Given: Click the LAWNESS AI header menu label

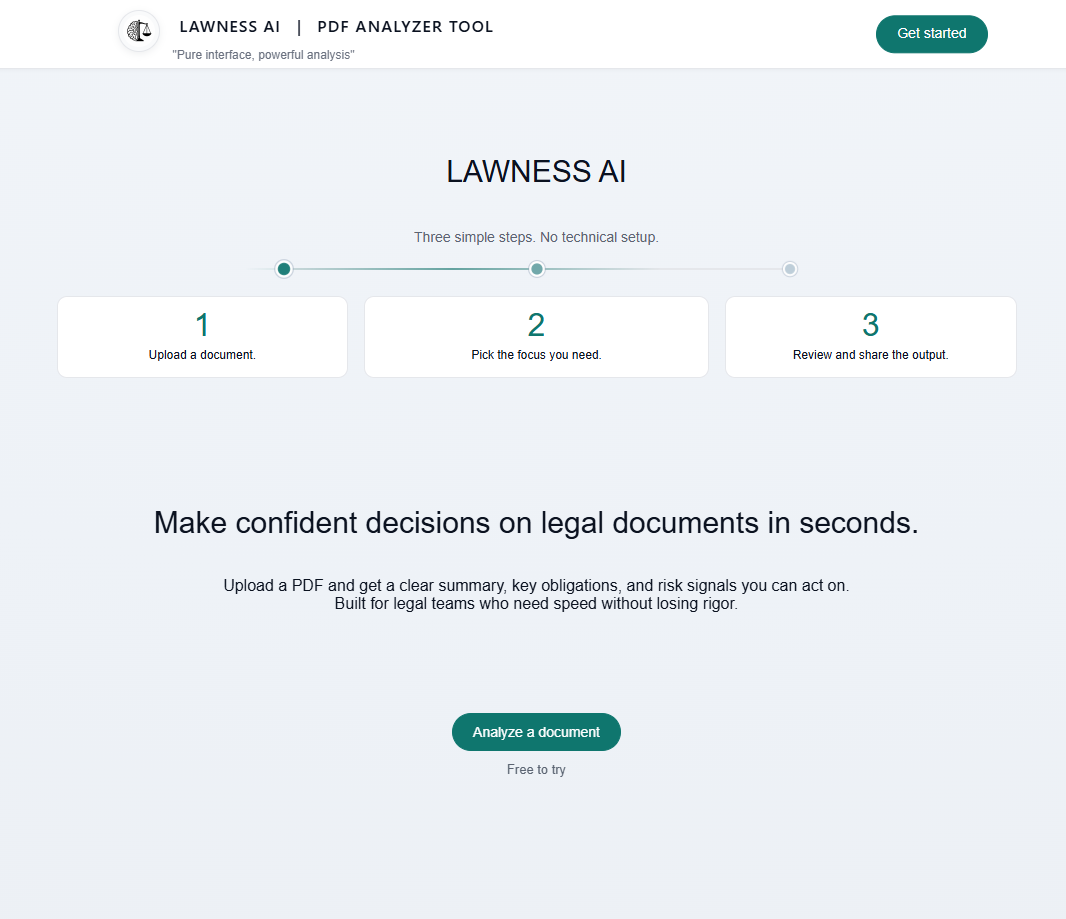Looking at the screenshot, I should [x=230, y=26].
